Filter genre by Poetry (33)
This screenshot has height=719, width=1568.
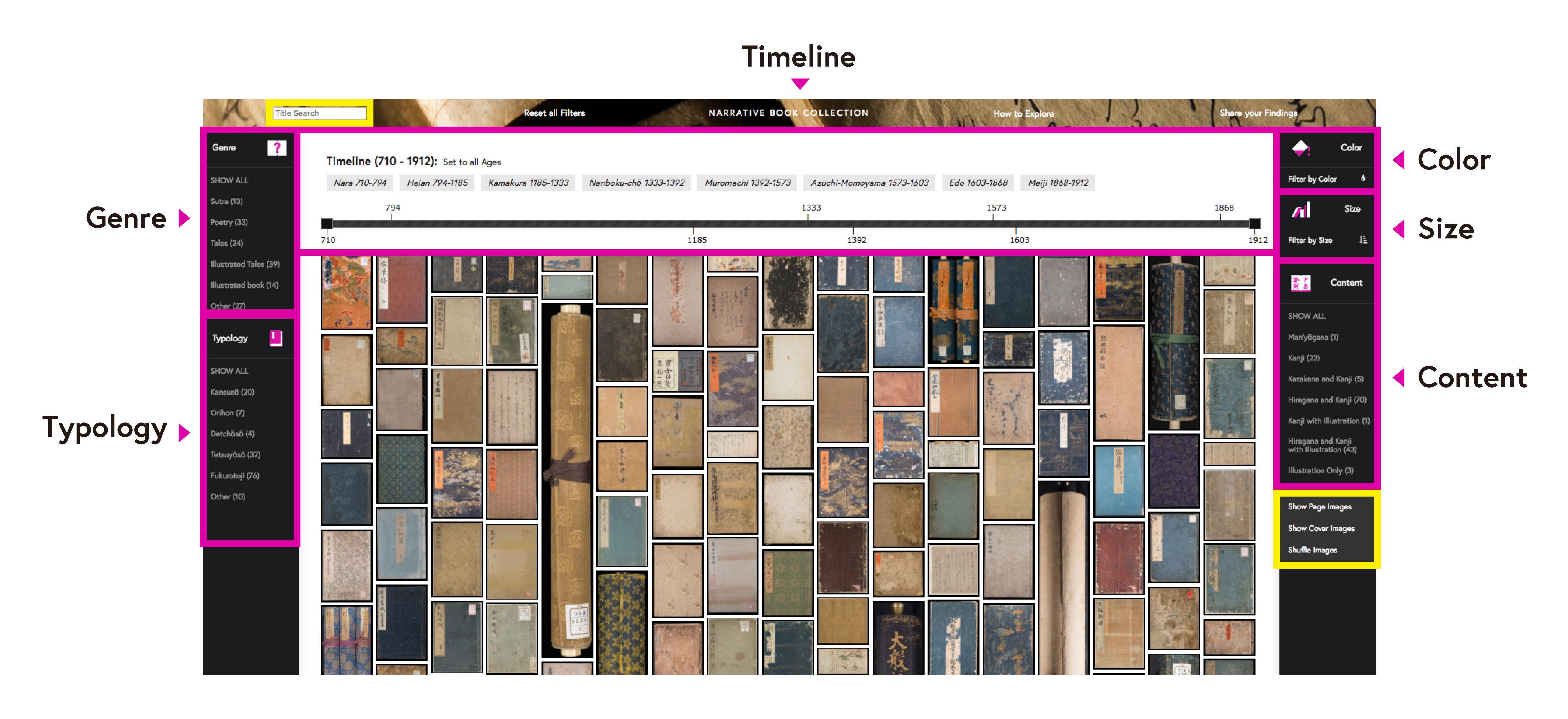click(x=229, y=222)
